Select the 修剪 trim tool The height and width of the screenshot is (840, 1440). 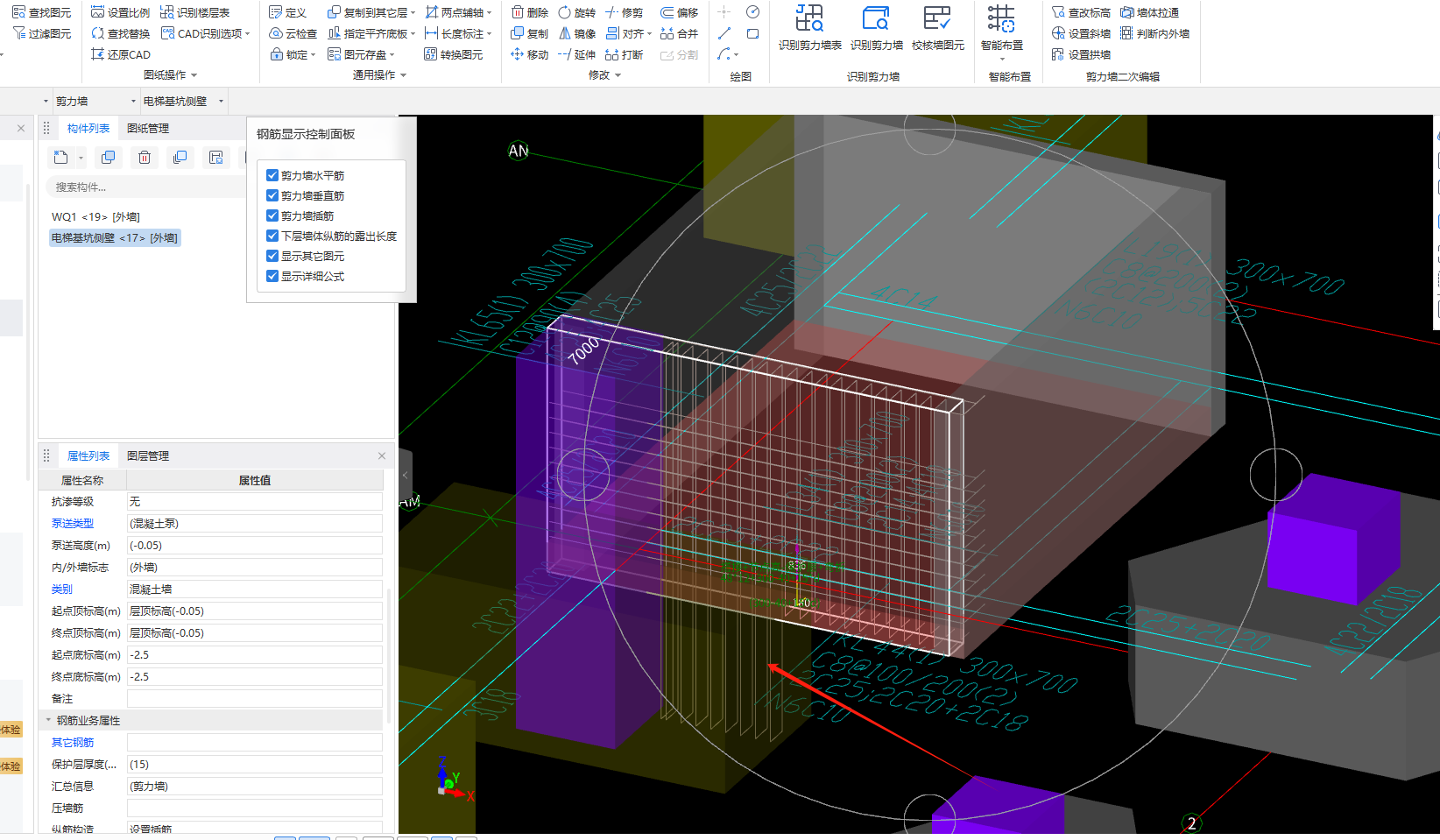coord(624,12)
